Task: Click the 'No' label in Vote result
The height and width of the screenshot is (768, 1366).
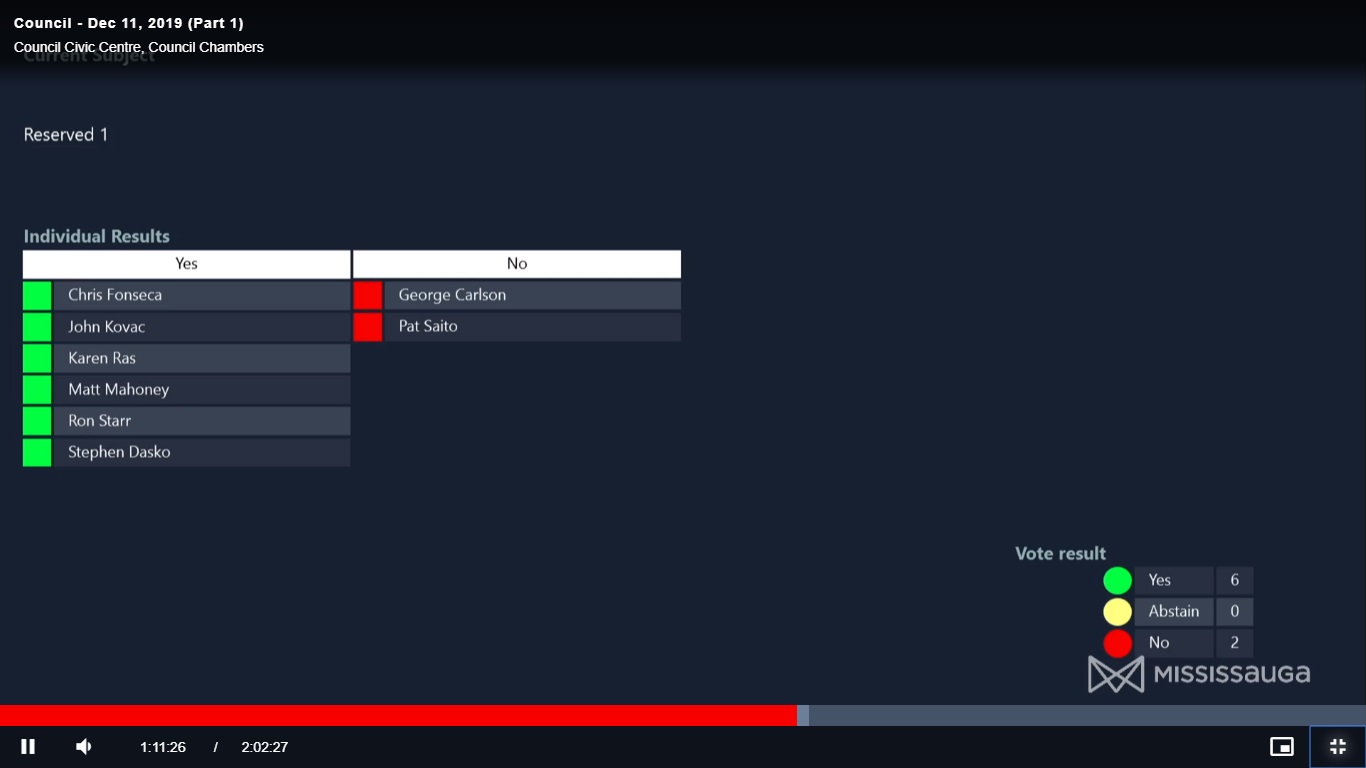Action: 1159,643
